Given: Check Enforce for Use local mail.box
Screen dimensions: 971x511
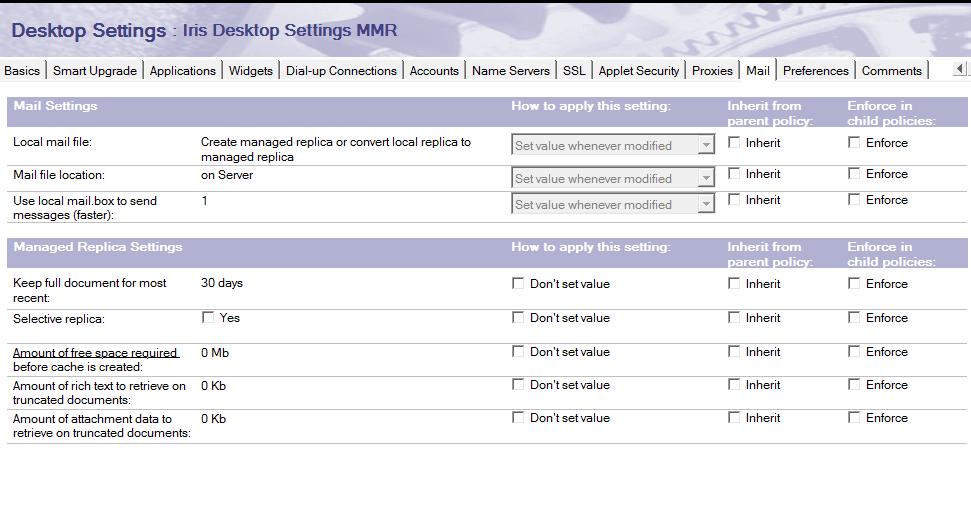Looking at the screenshot, I should coord(854,199).
